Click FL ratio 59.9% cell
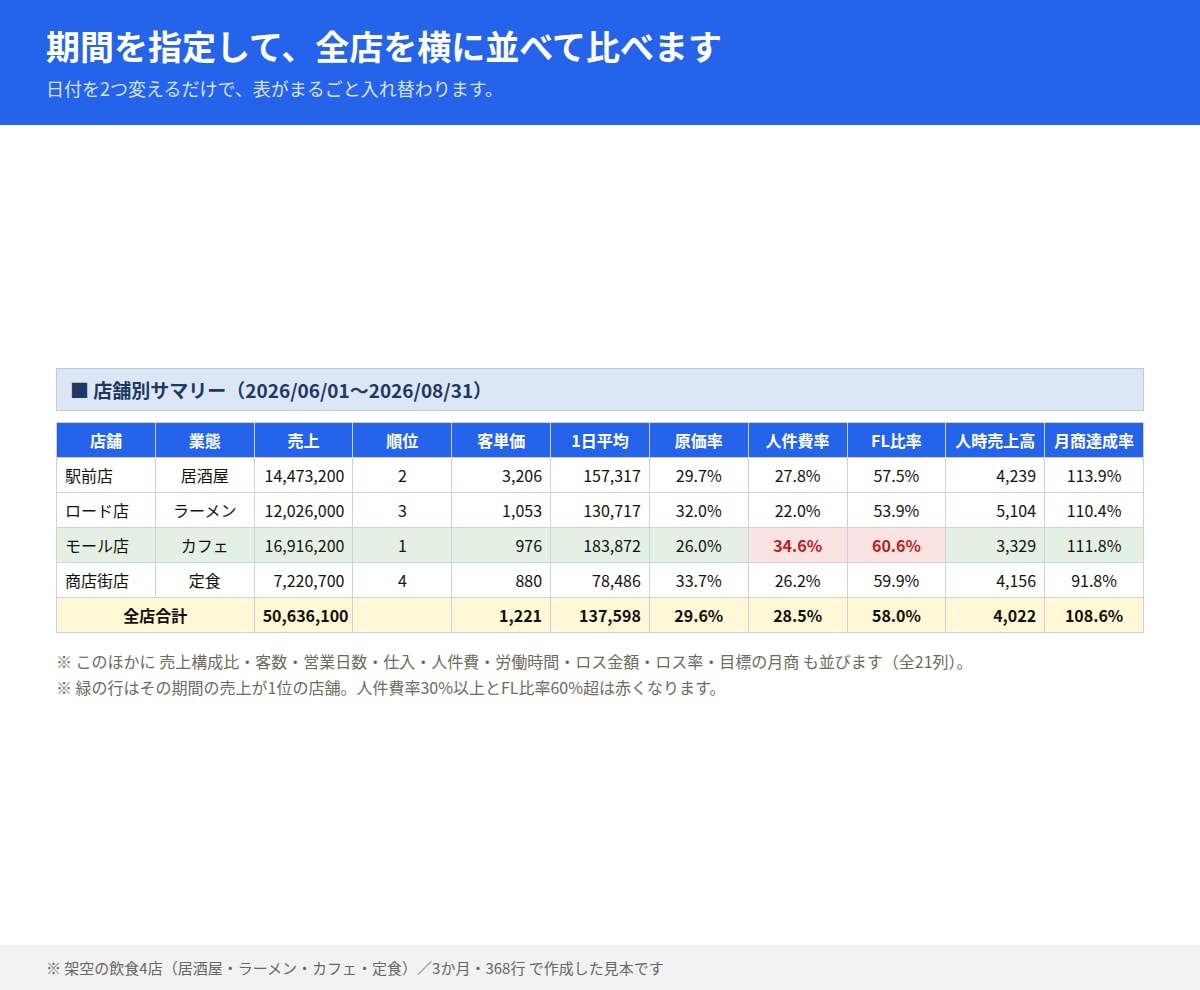The height and width of the screenshot is (990, 1200). [x=896, y=581]
